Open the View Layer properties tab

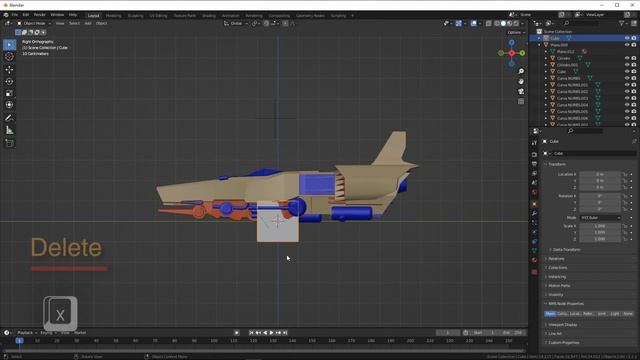tap(534, 173)
